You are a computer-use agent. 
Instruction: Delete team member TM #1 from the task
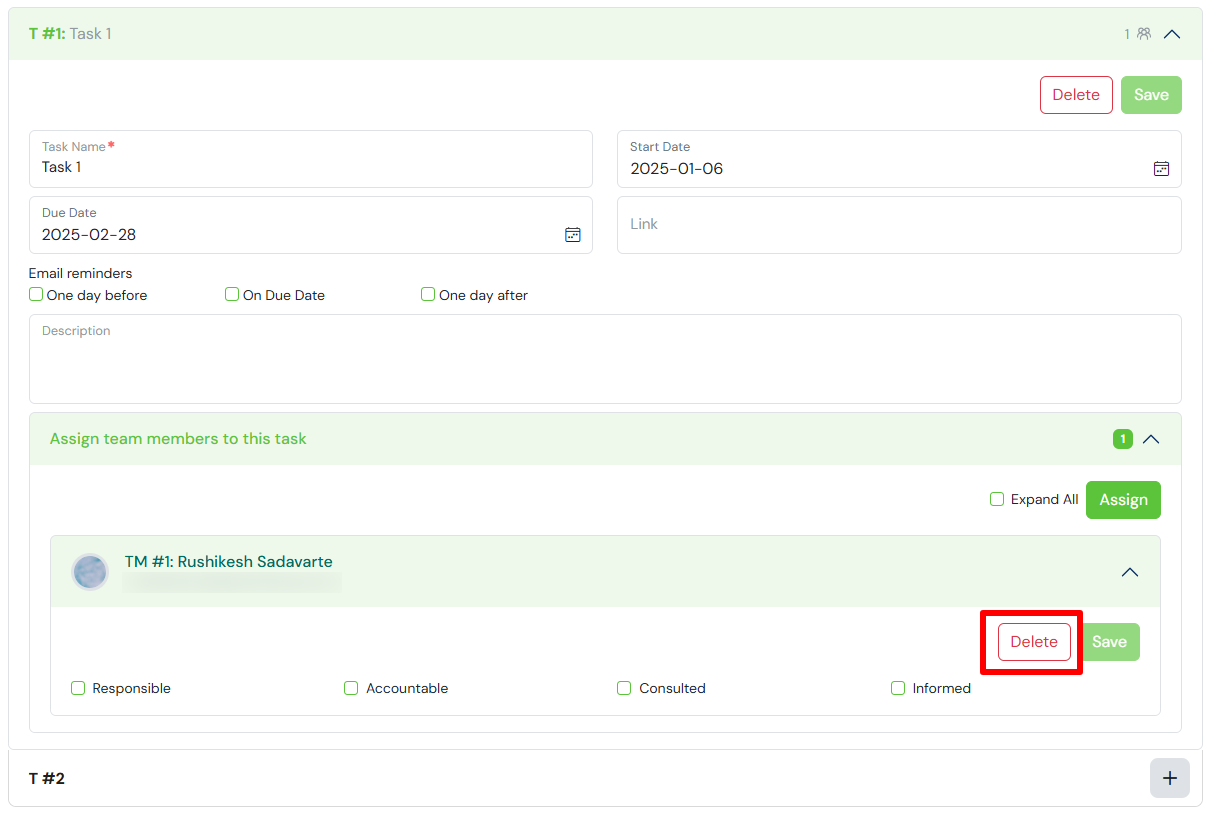pos(1034,642)
